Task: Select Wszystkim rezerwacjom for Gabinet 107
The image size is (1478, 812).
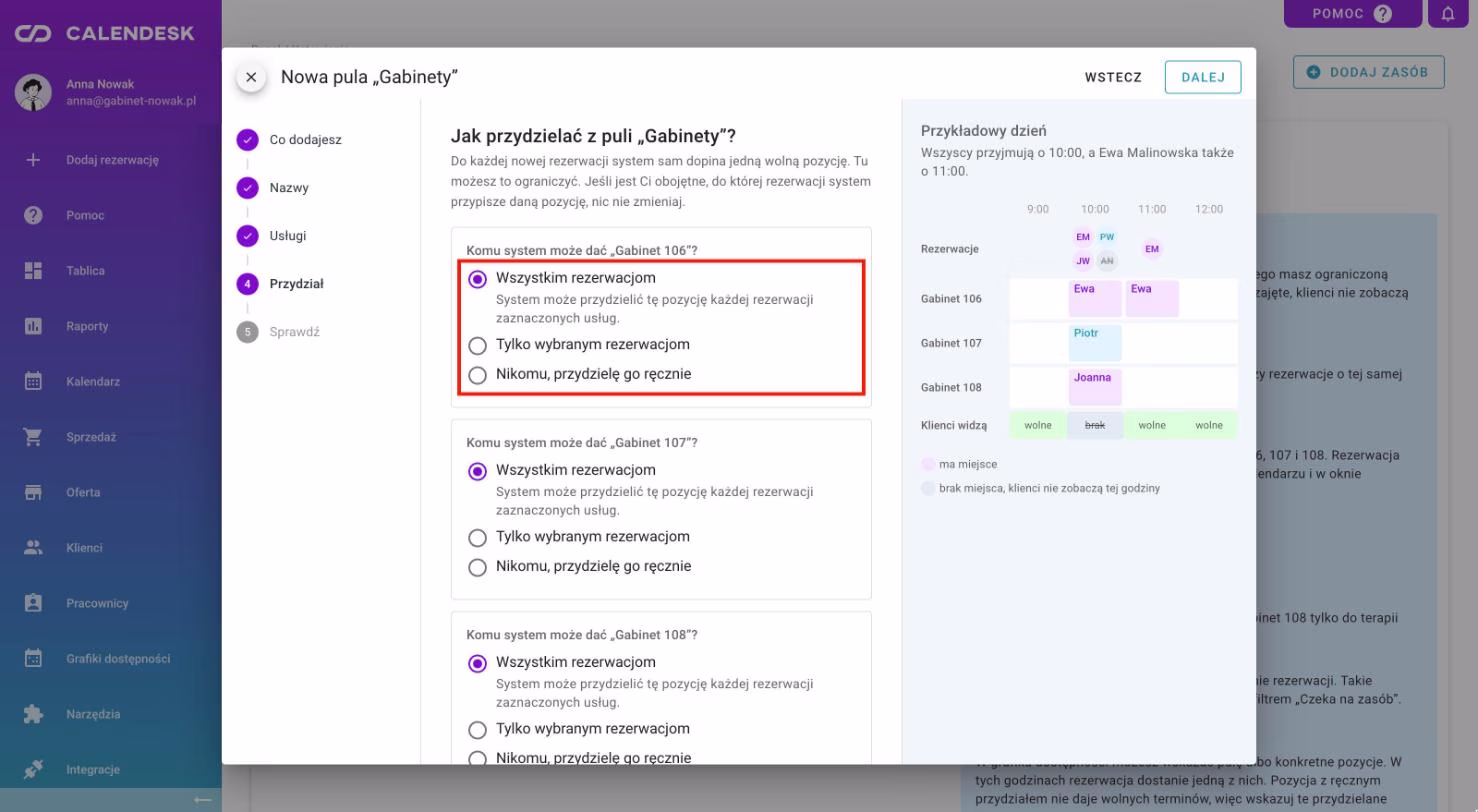Action: [478, 471]
